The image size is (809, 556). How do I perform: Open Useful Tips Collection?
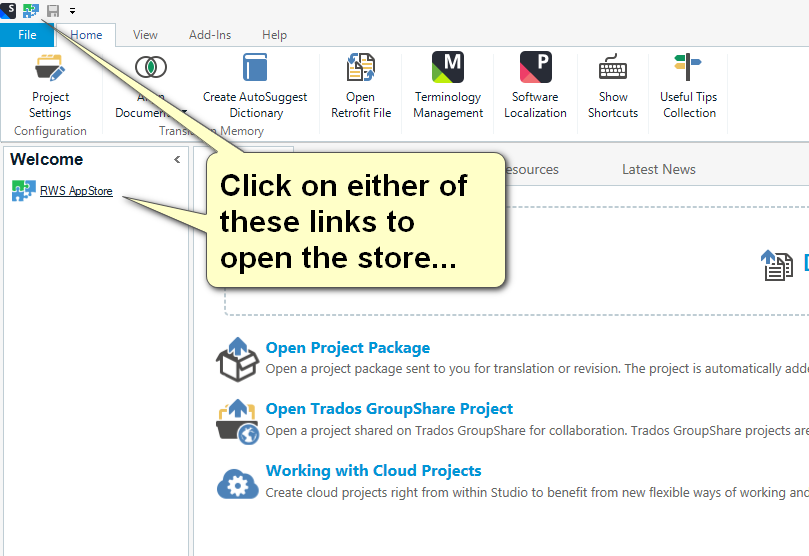coord(688,86)
